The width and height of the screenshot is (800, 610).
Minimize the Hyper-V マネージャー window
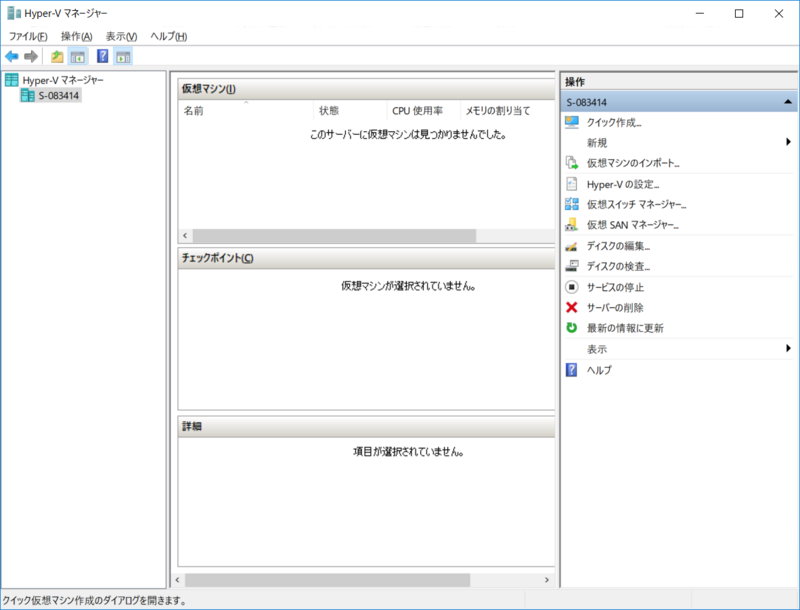click(x=700, y=14)
